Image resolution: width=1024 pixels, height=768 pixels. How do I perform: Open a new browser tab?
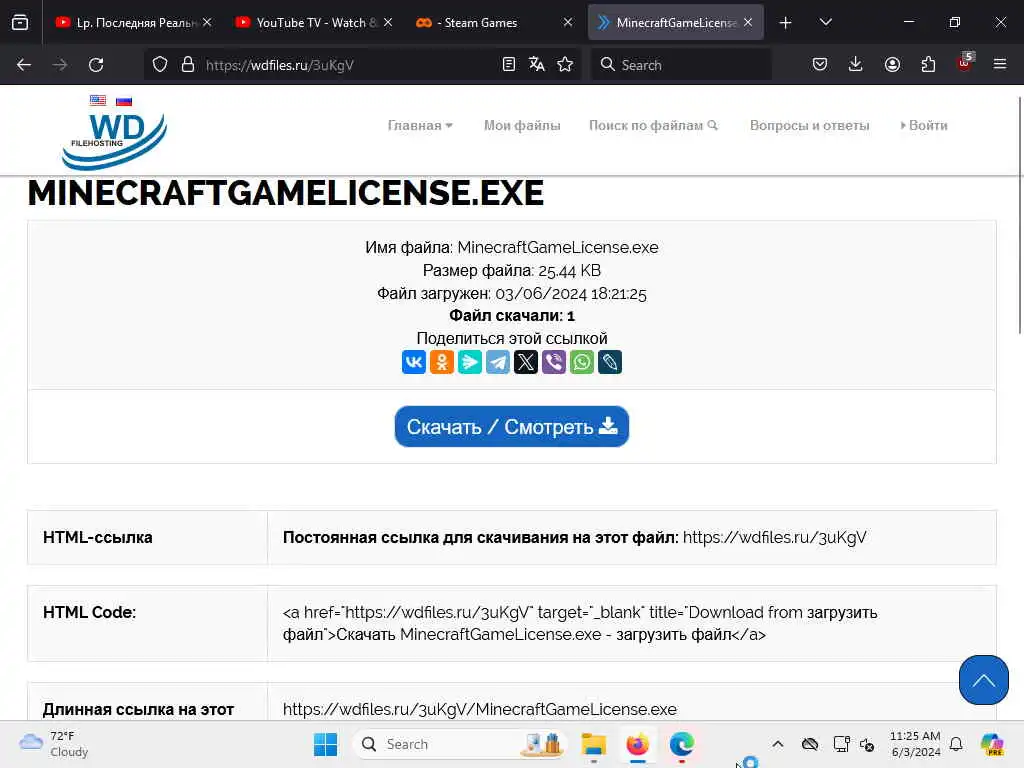coord(786,23)
